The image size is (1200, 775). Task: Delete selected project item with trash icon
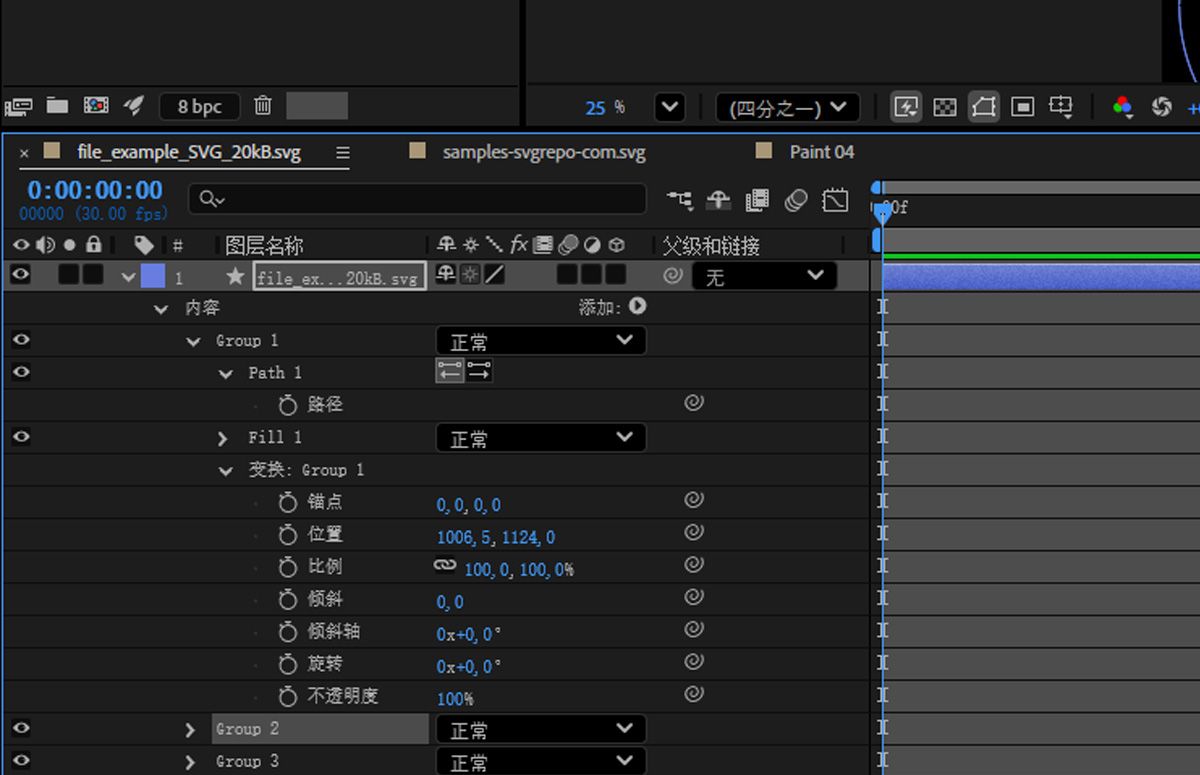[x=262, y=105]
